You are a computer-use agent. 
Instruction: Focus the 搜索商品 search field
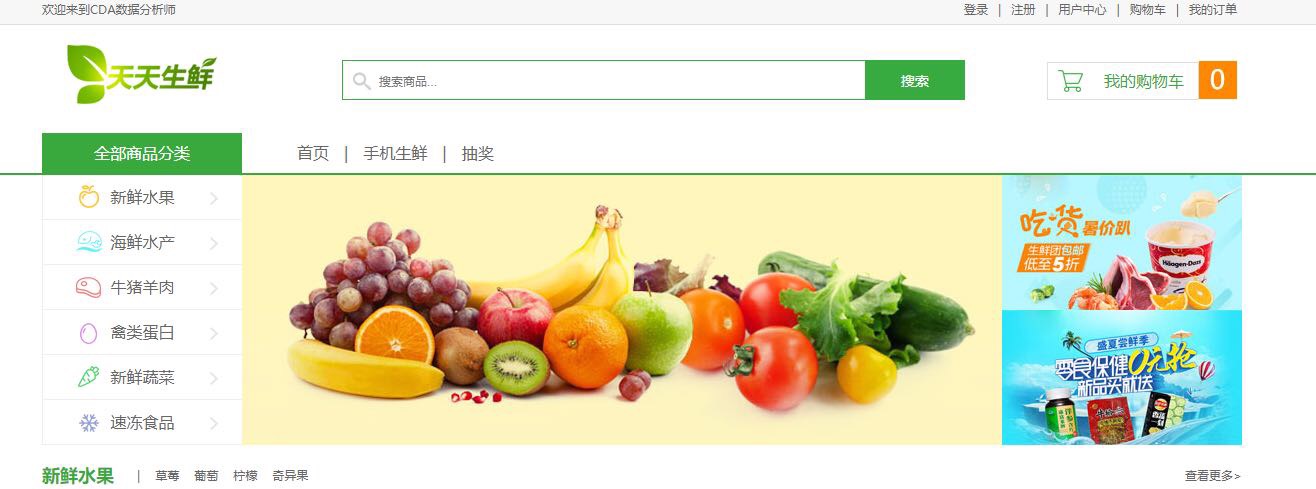tap(604, 80)
